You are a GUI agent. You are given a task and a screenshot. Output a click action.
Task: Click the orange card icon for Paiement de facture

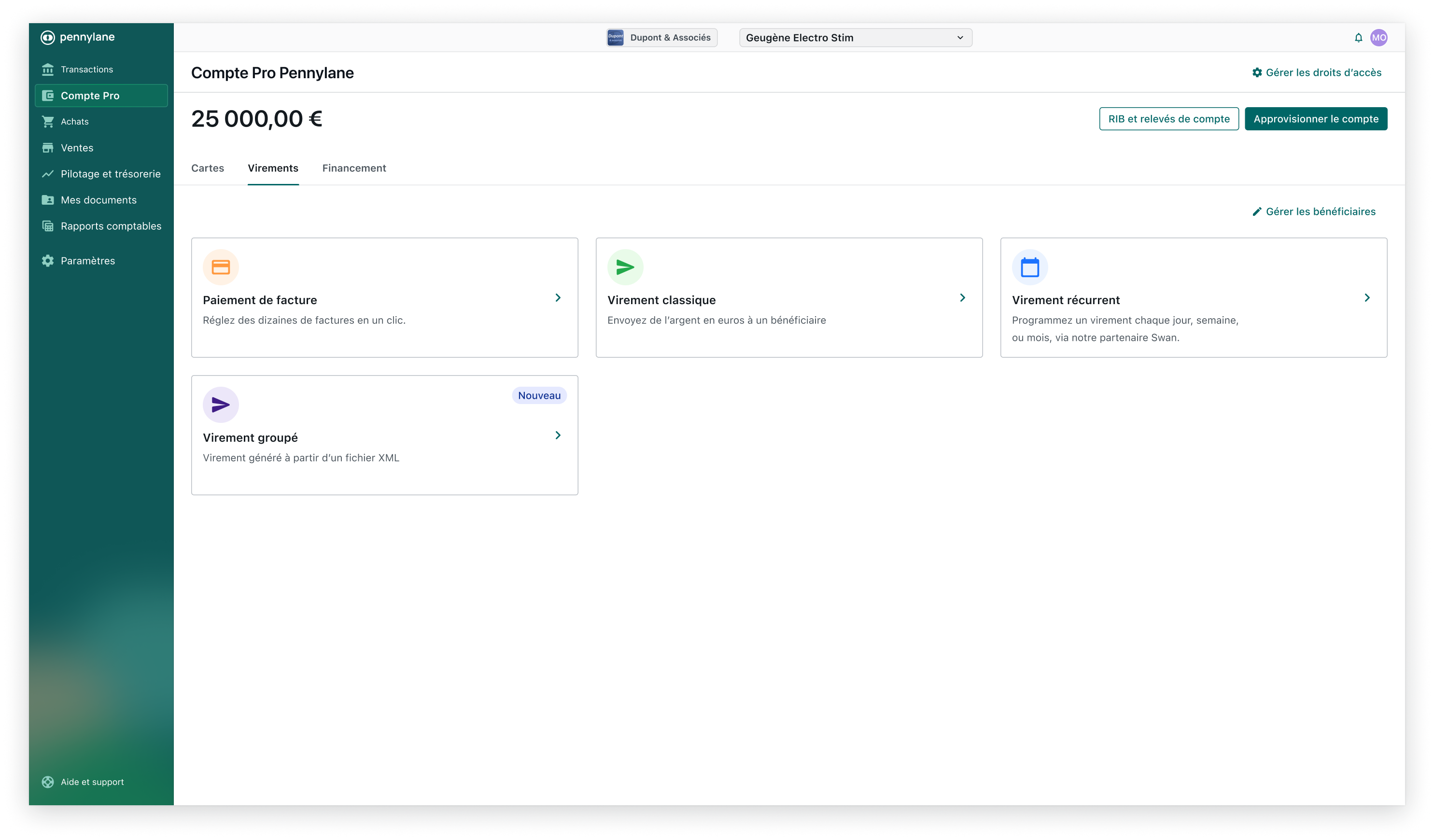[221, 267]
